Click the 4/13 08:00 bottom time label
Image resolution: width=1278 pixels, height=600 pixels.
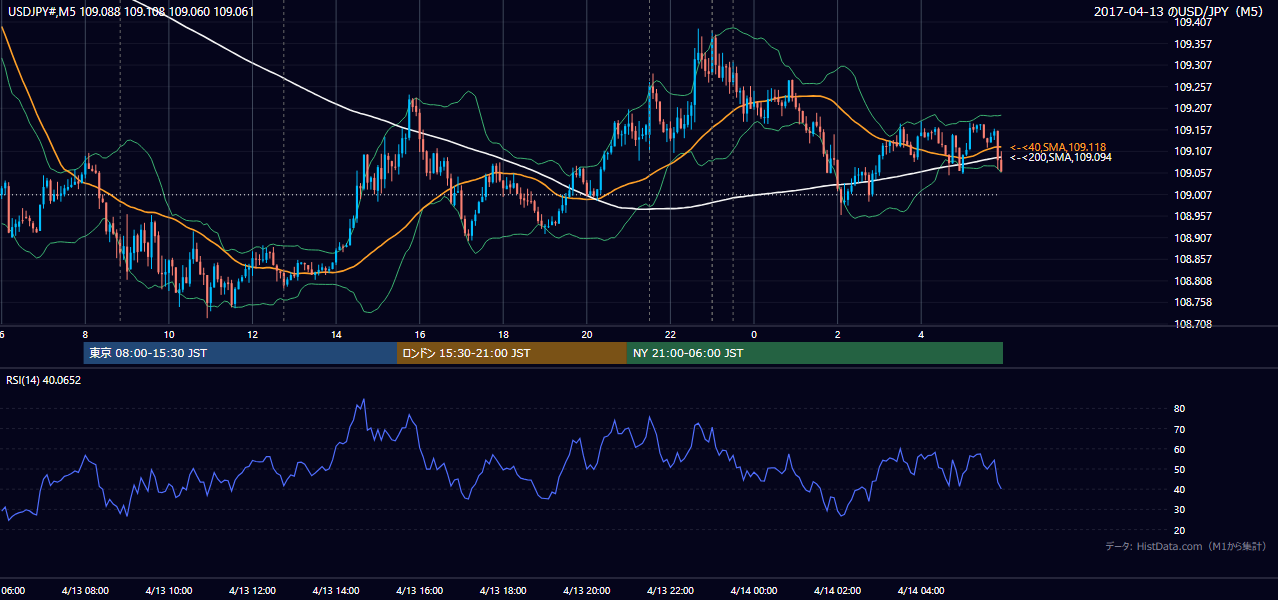[85, 590]
